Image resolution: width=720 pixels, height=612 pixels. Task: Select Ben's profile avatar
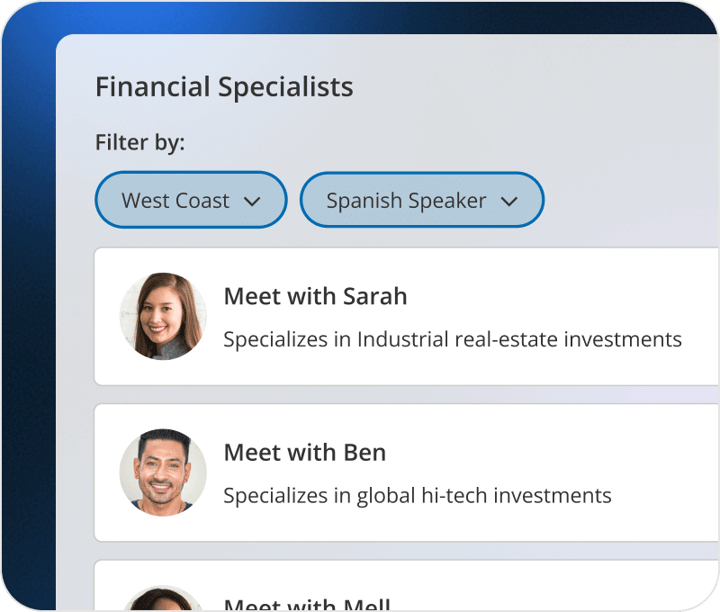point(163,473)
